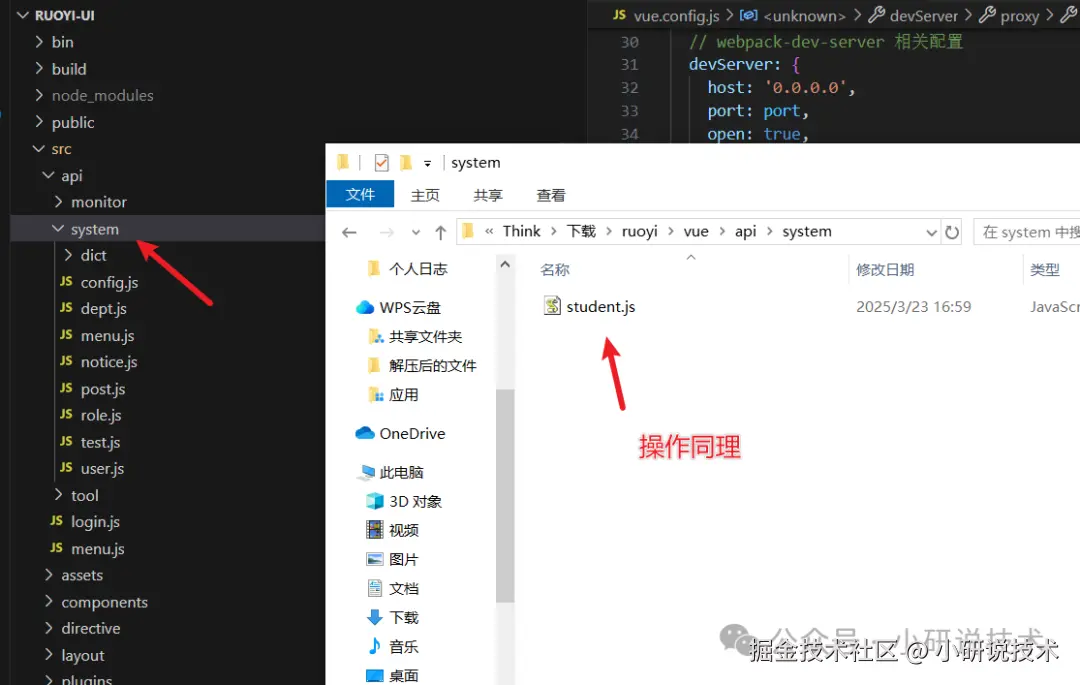The height and width of the screenshot is (685, 1080).
Task: Click the config.js JS icon
Action: [x=66, y=282]
